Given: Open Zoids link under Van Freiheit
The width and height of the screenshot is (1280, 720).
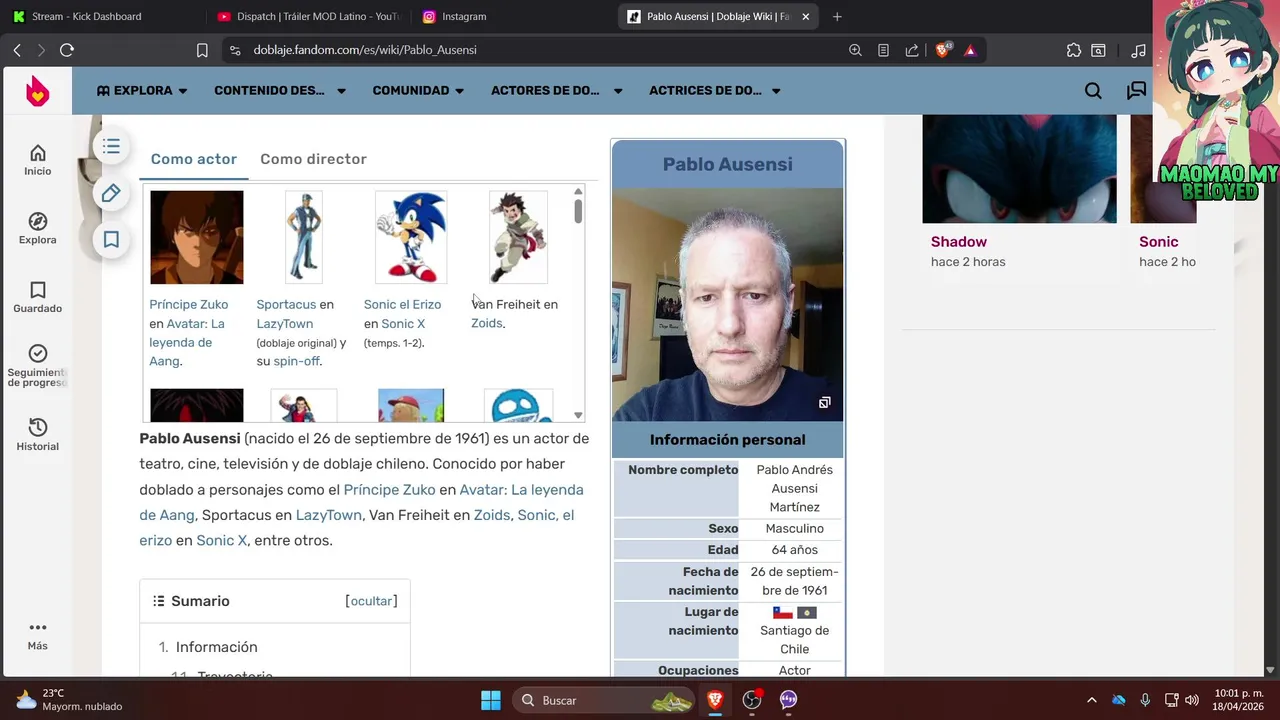Looking at the screenshot, I should coord(486,323).
